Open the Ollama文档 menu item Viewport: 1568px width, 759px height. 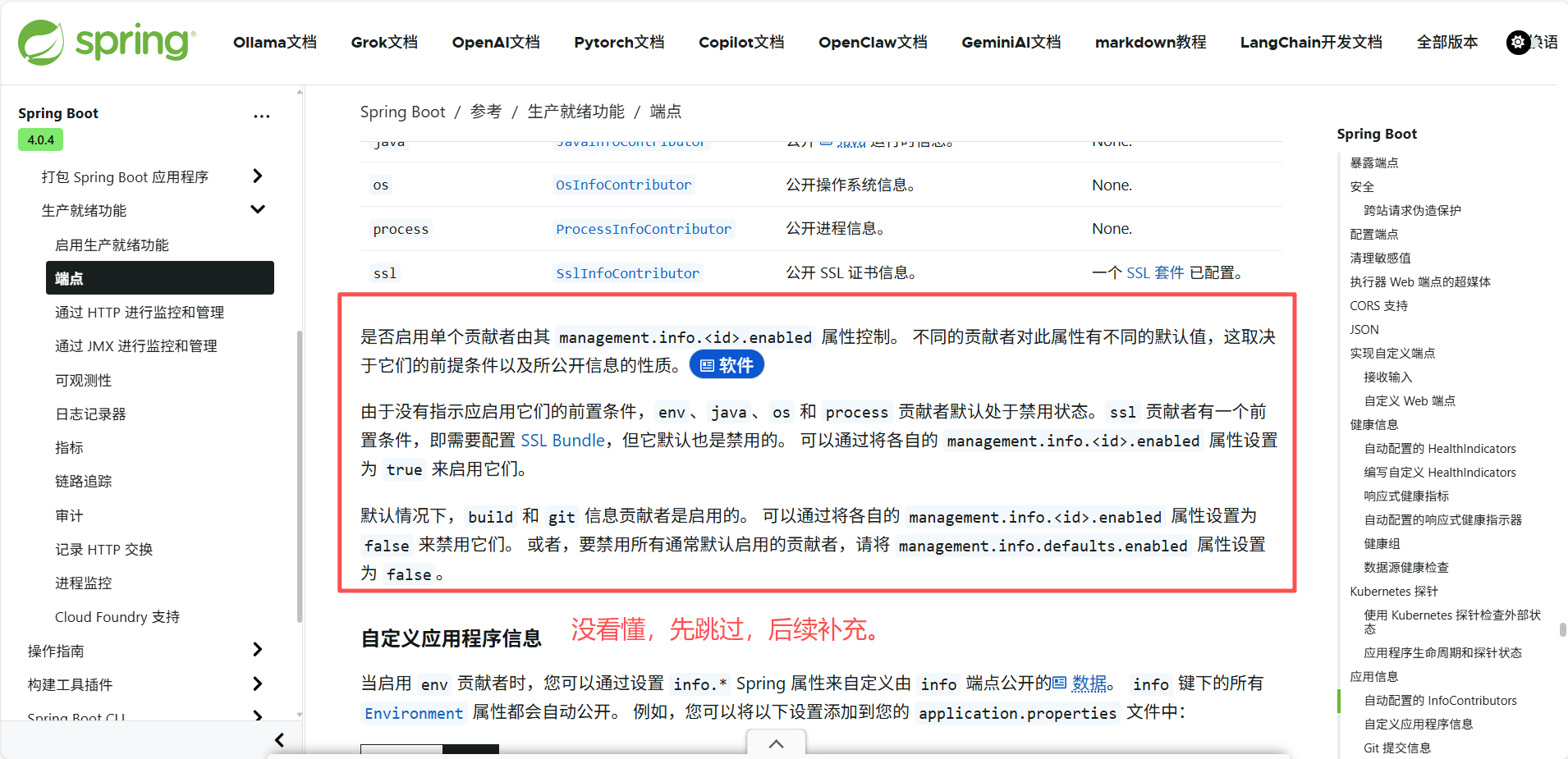[275, 42]
